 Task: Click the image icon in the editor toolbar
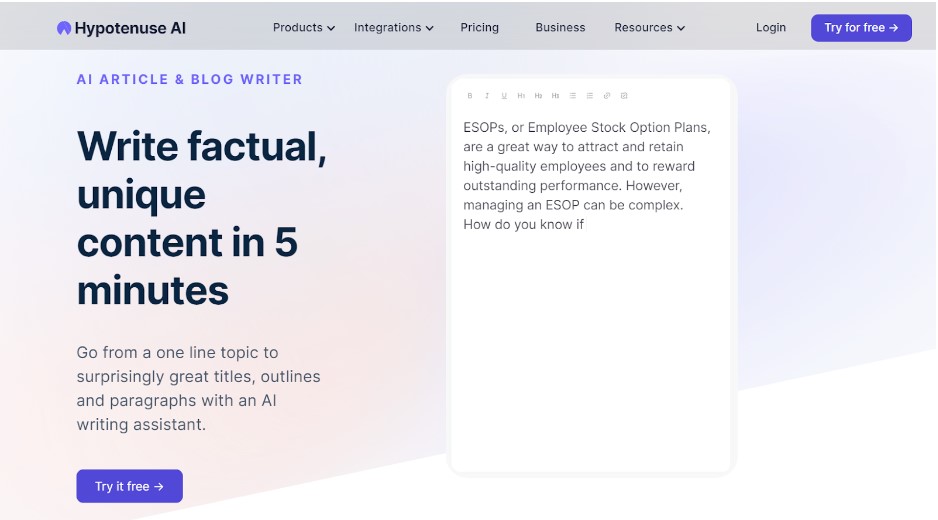pos(624,96)
